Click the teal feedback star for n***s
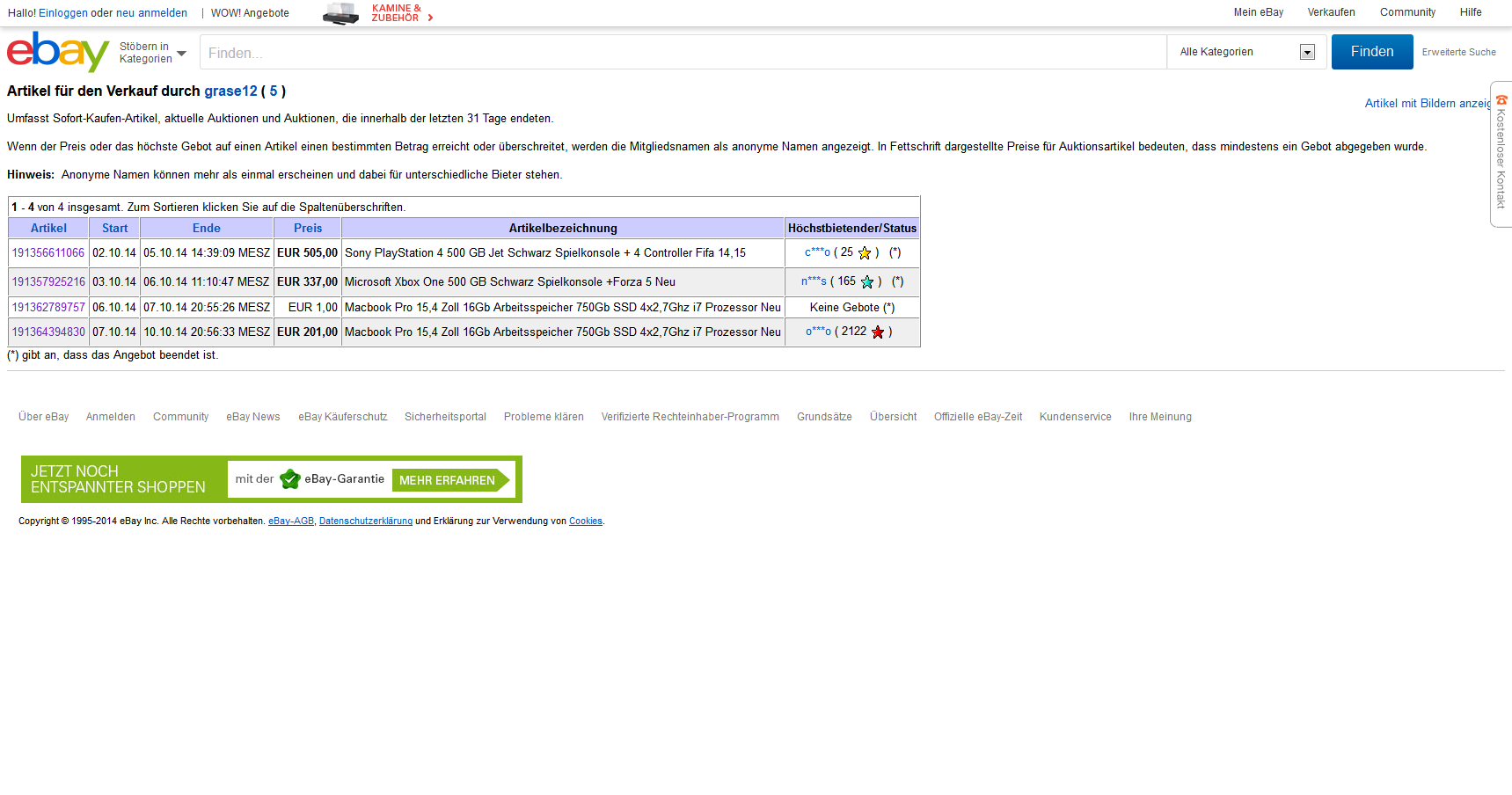The image size is (1512, 795). [867, 282]
